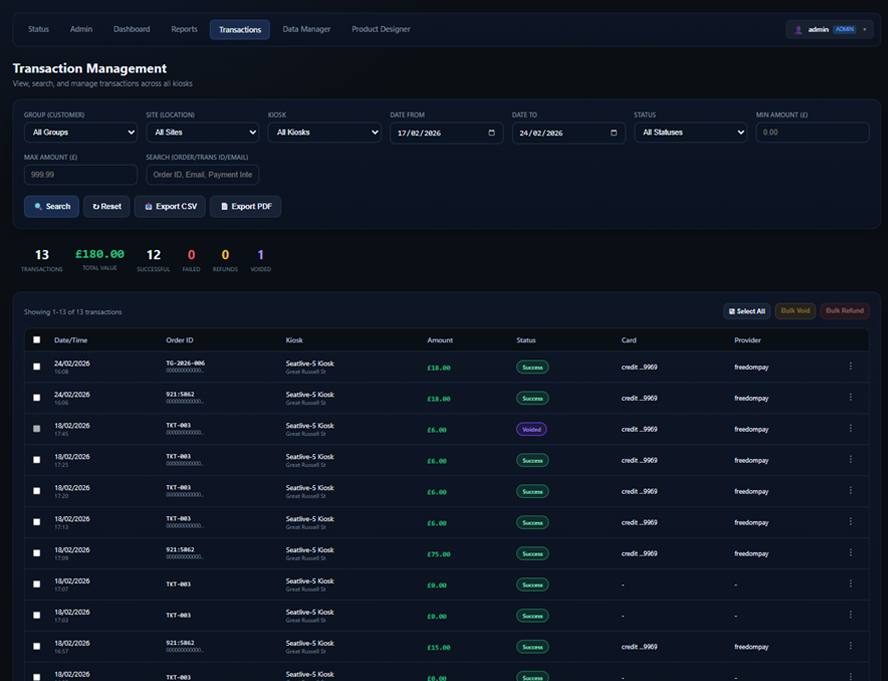Expand the Group (Customer) dropdown
This screenshot has height=681, width=888.
(x=81, y=132)
